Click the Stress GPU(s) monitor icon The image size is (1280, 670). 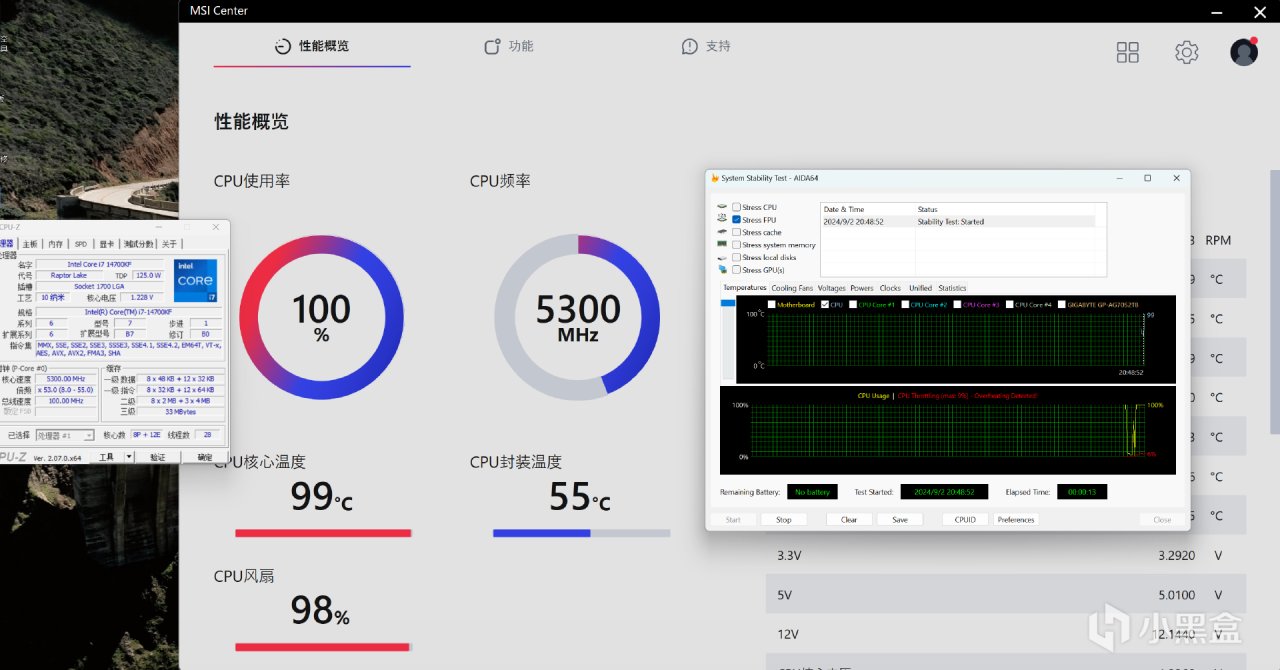click(722, 270)
